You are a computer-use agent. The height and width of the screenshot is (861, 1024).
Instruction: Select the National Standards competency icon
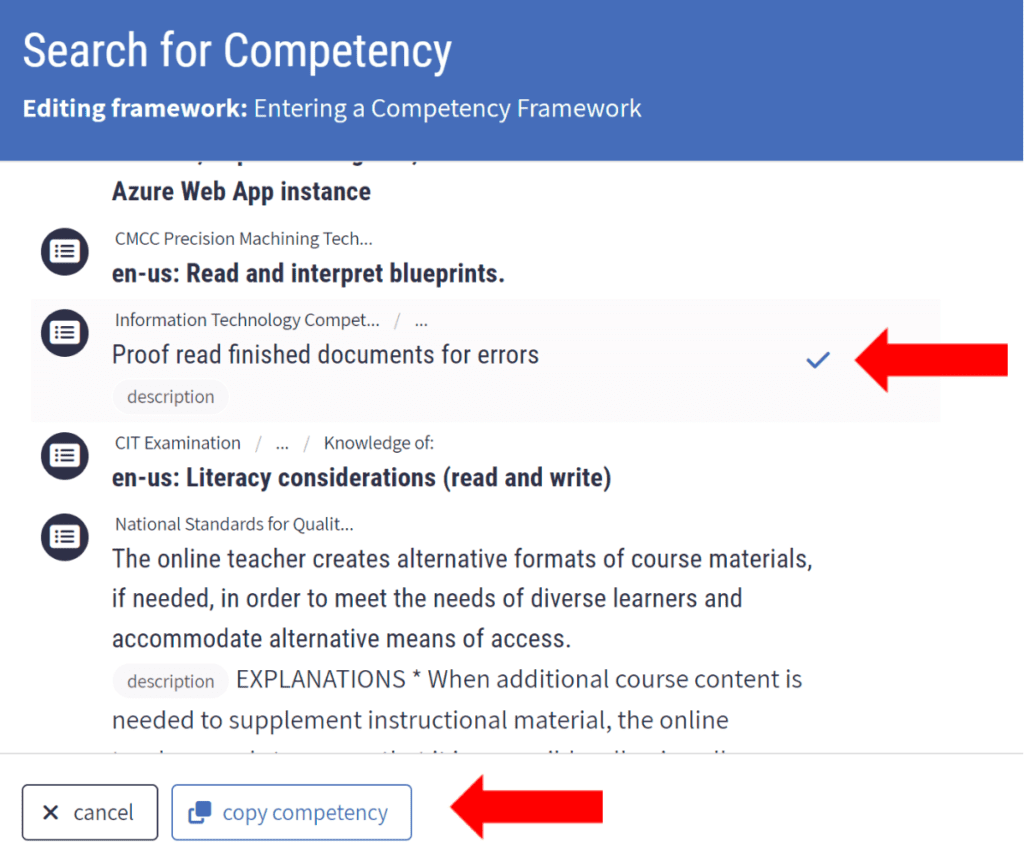click(x=64, y=537)
